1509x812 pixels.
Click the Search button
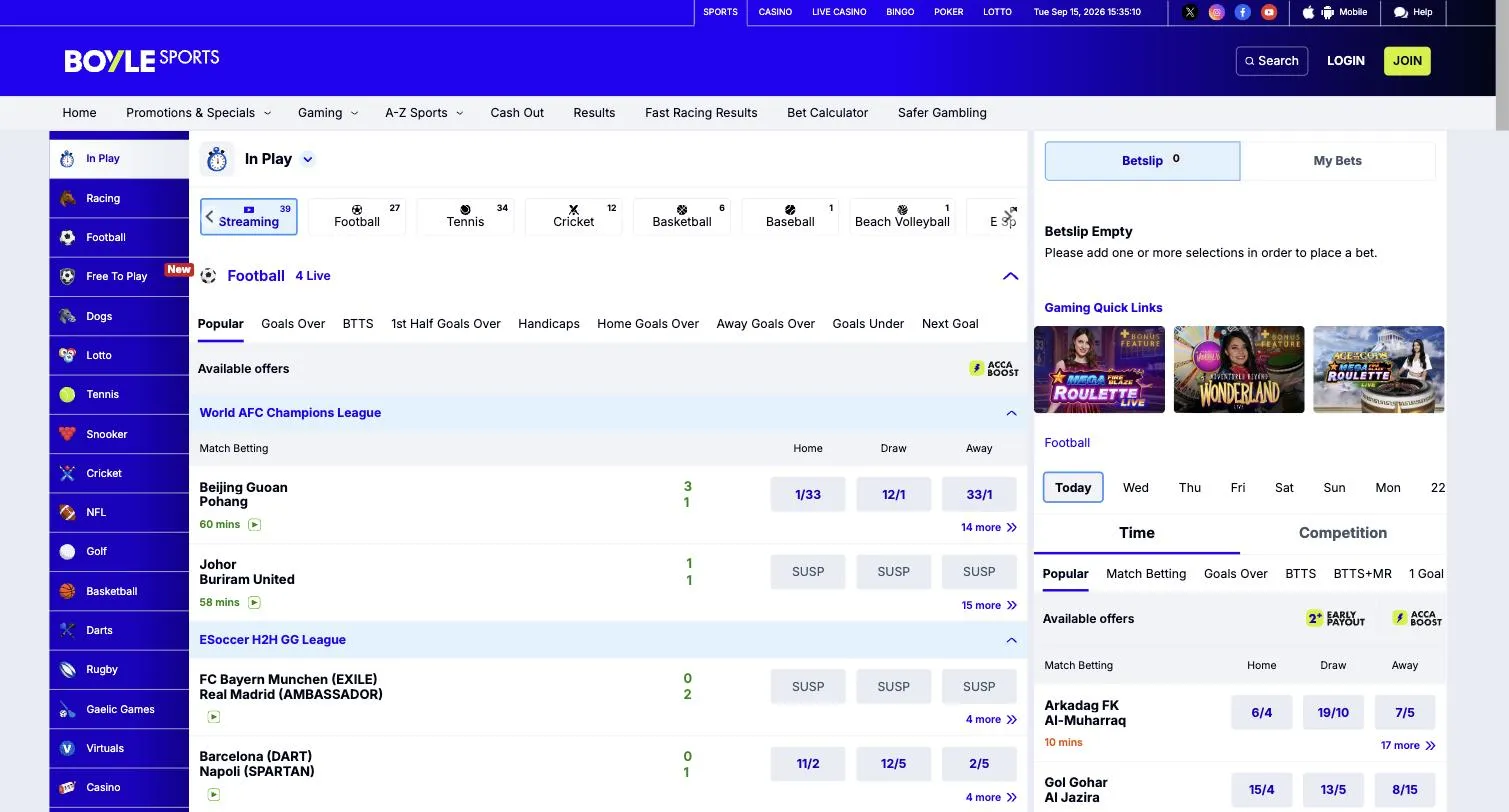coord(1272,61)
